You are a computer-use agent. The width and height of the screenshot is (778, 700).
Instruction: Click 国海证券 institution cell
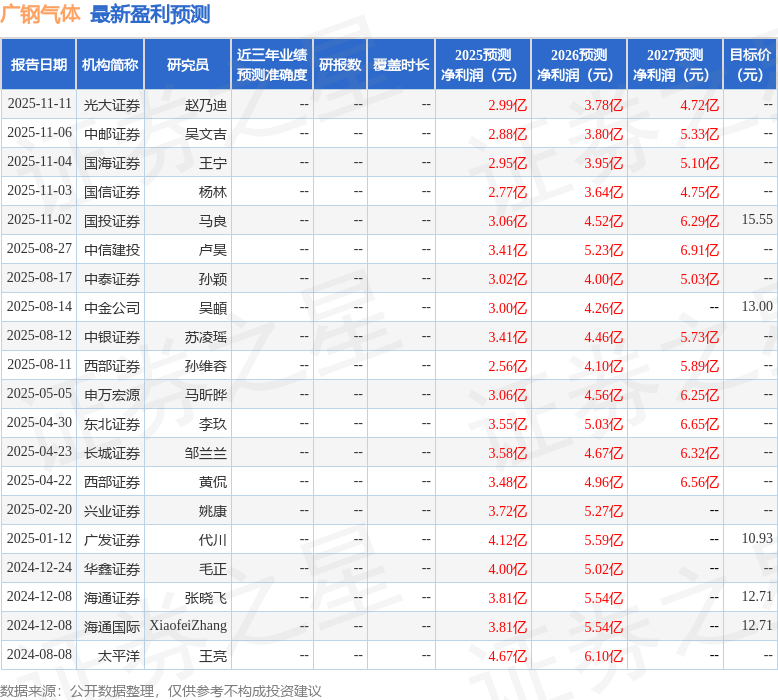coord(112,163)
